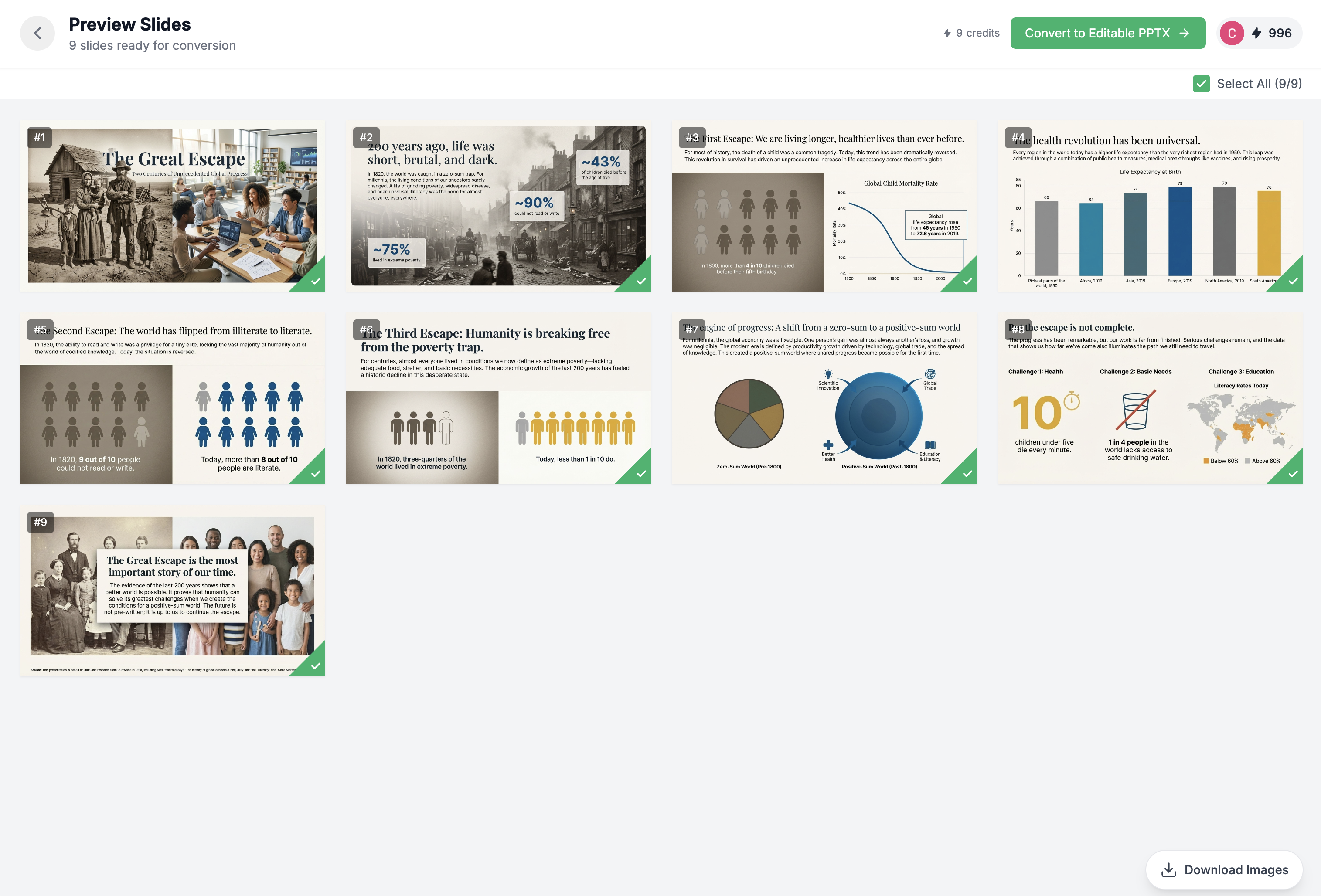Deselect slide 2 via its green checkmark
The height and width of the screenshot is (896, 1321).
click(x=640, y=281)
